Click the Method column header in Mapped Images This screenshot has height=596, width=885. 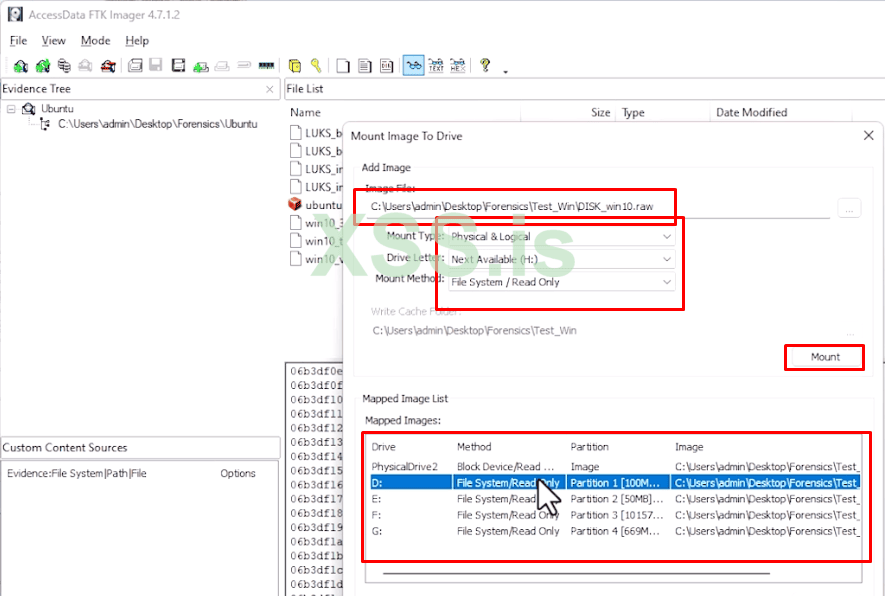(474, 447)
